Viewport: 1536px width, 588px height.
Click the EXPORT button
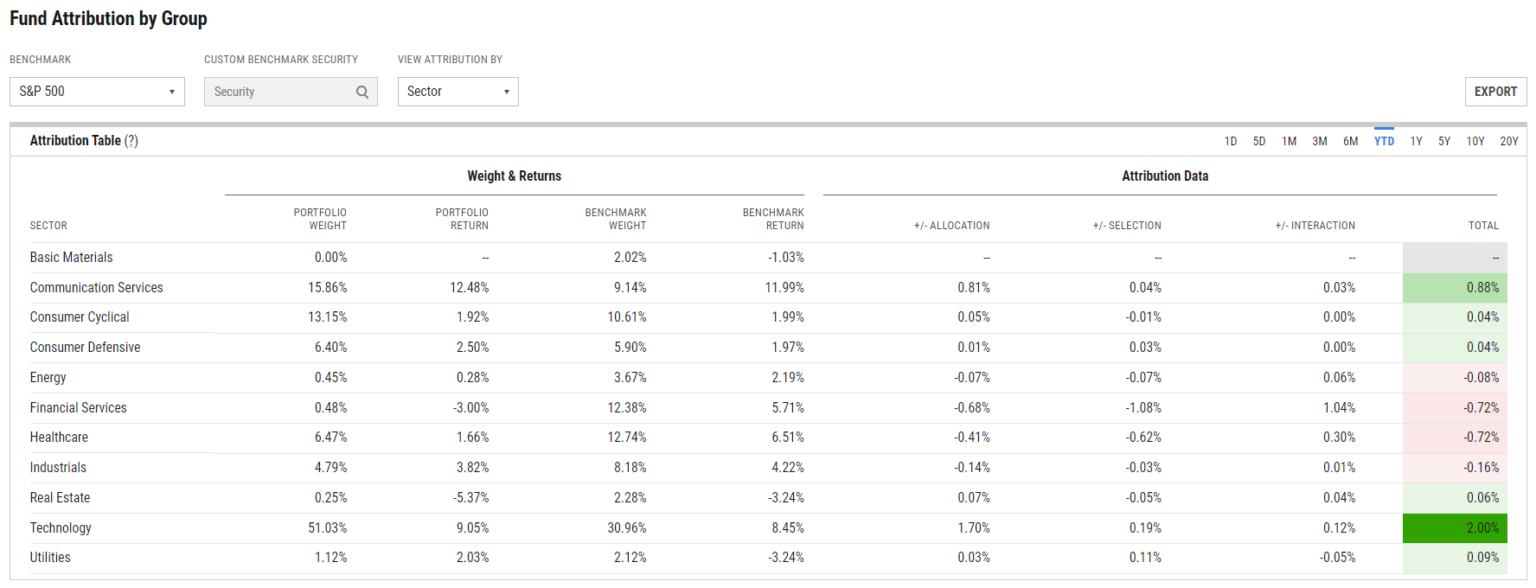pyautogui.click(x=1495, y=91)
